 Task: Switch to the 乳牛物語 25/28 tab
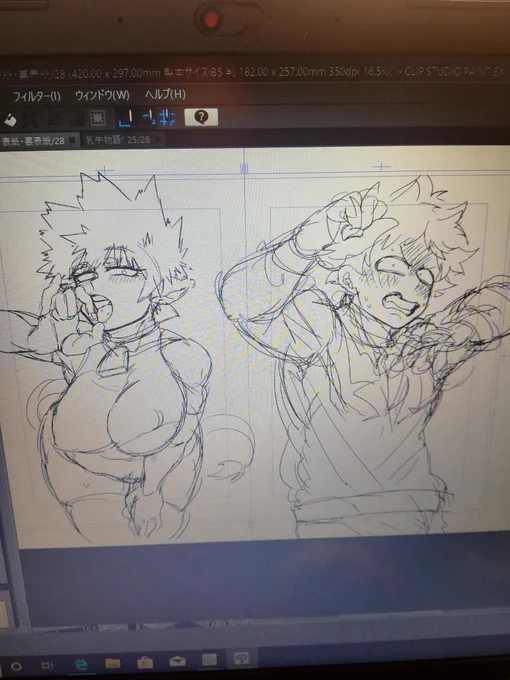point(118,140)
